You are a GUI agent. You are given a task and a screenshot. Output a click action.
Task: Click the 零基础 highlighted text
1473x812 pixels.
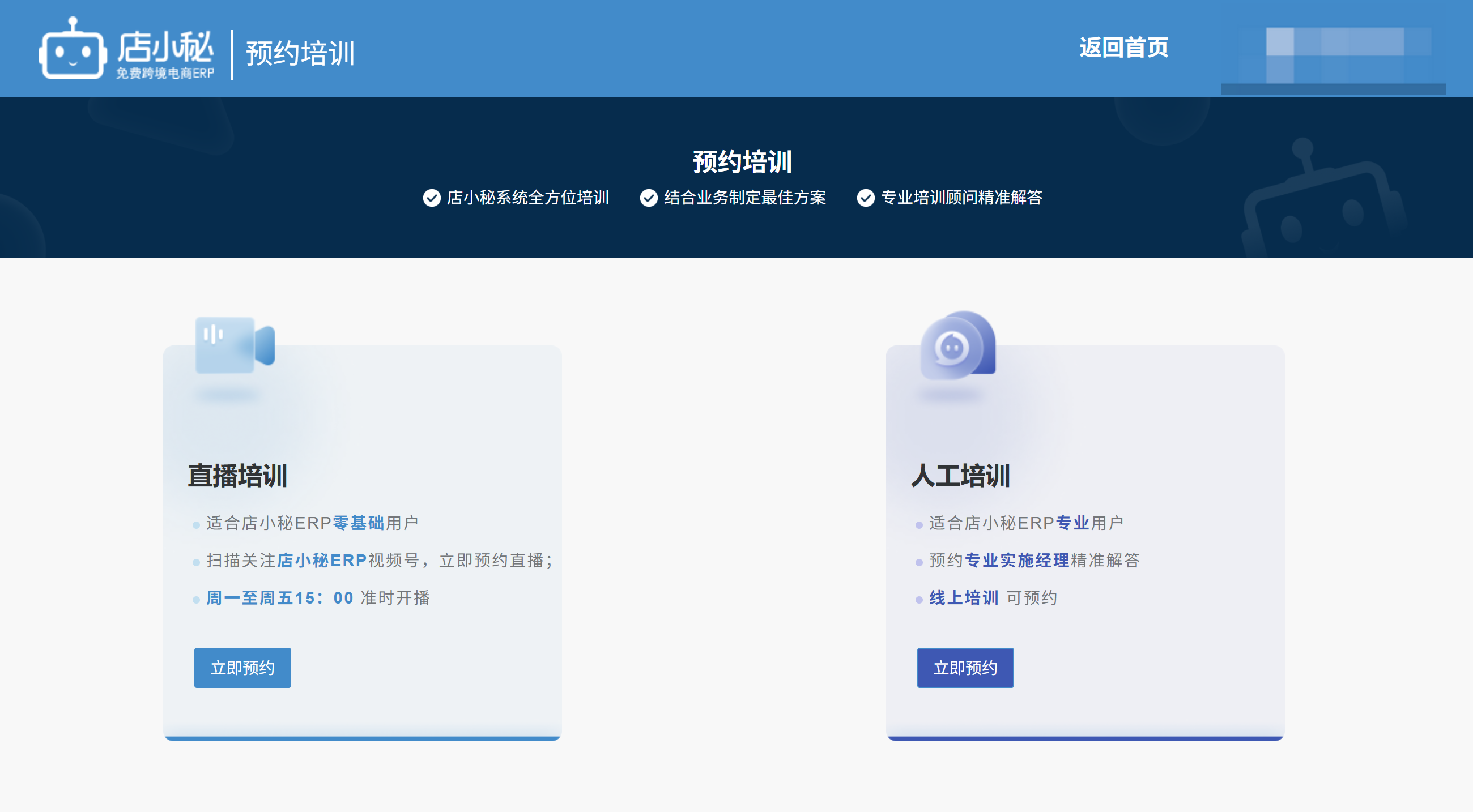(358, 523)
